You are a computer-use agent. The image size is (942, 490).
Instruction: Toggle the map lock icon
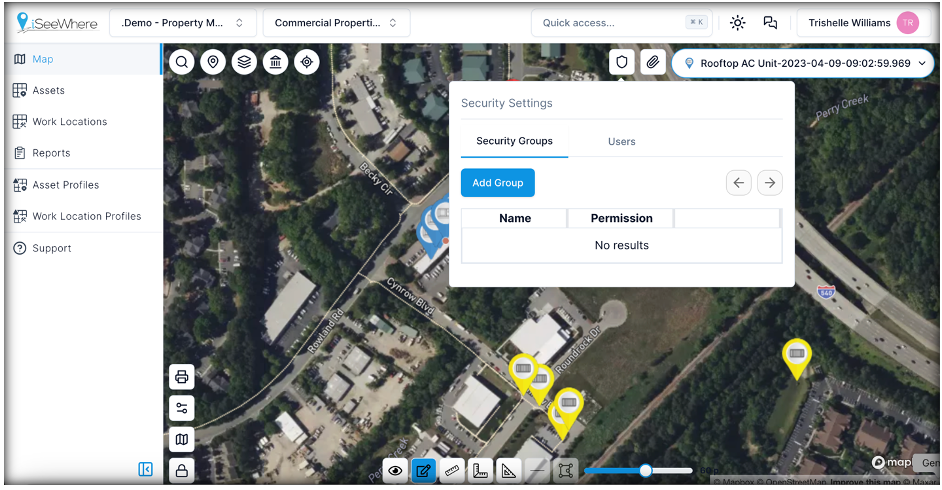[181, 471]
